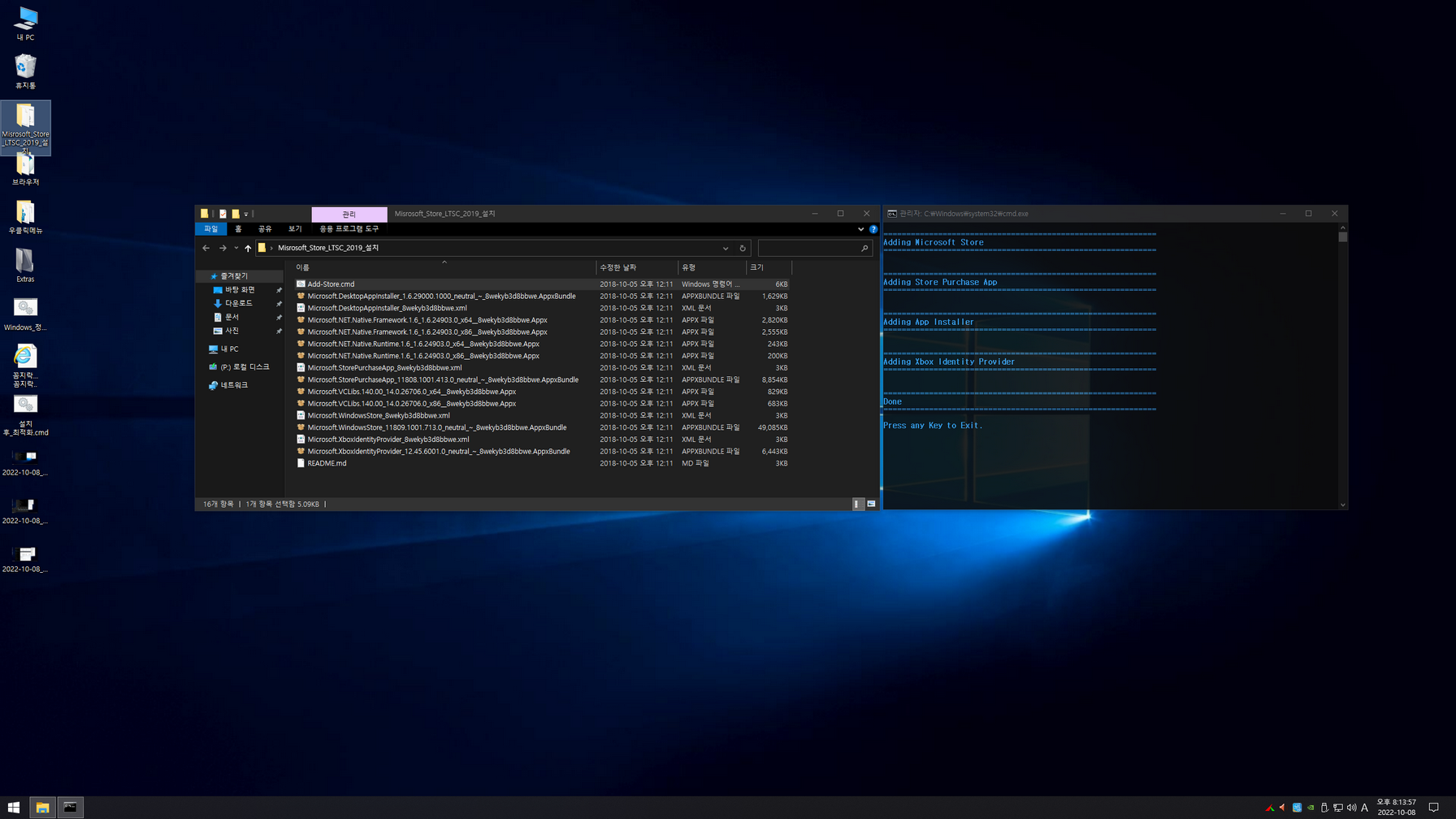Open the 응용 프로그램 도구 tab
The width and height of the screenshot is (1456, 819).
coord(349,229)
